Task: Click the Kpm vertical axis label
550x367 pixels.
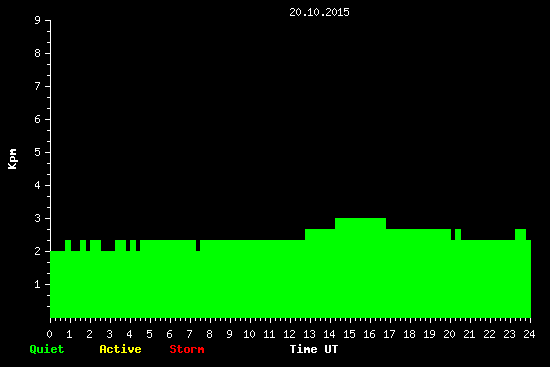Action: [12, 159]
